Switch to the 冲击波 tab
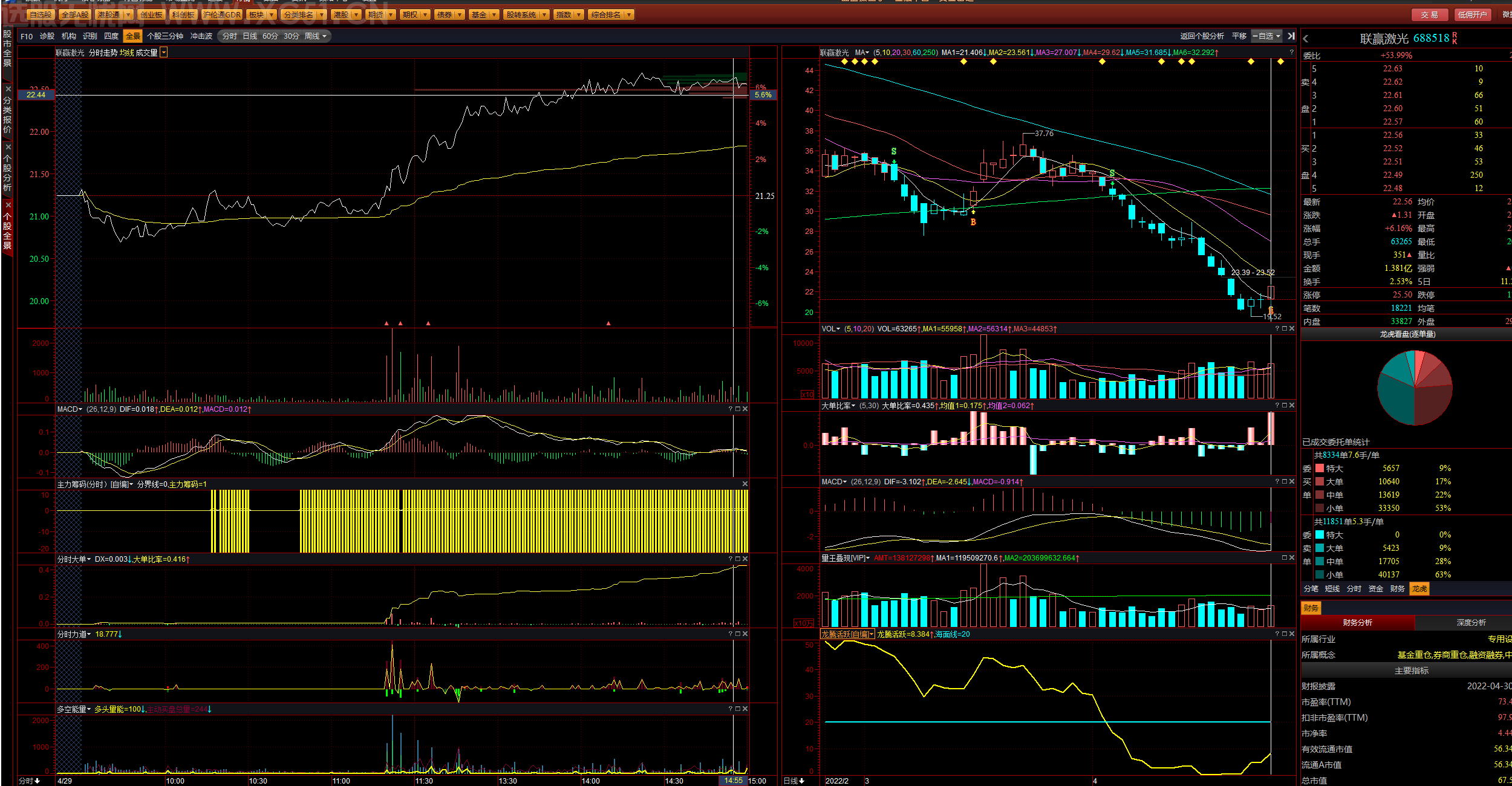This screenshot has width=1512, height=786. pos(201,36)
